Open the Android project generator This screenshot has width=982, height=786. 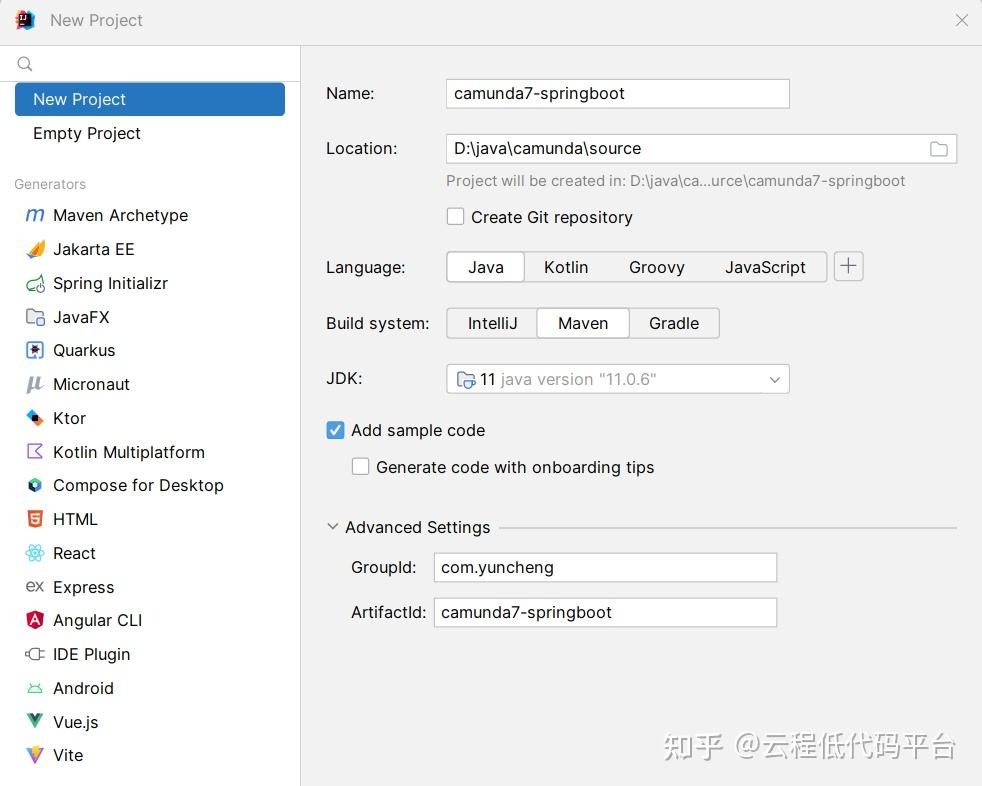(x=83, y=688)
